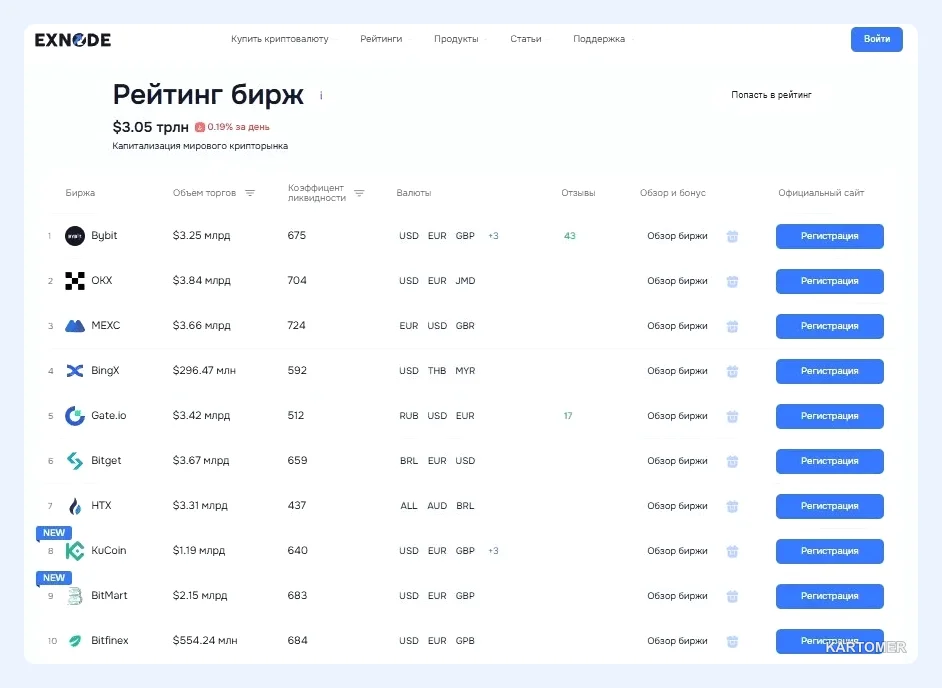
Task: Click the Попасть в рейтинг link
Action: point(771,95)
